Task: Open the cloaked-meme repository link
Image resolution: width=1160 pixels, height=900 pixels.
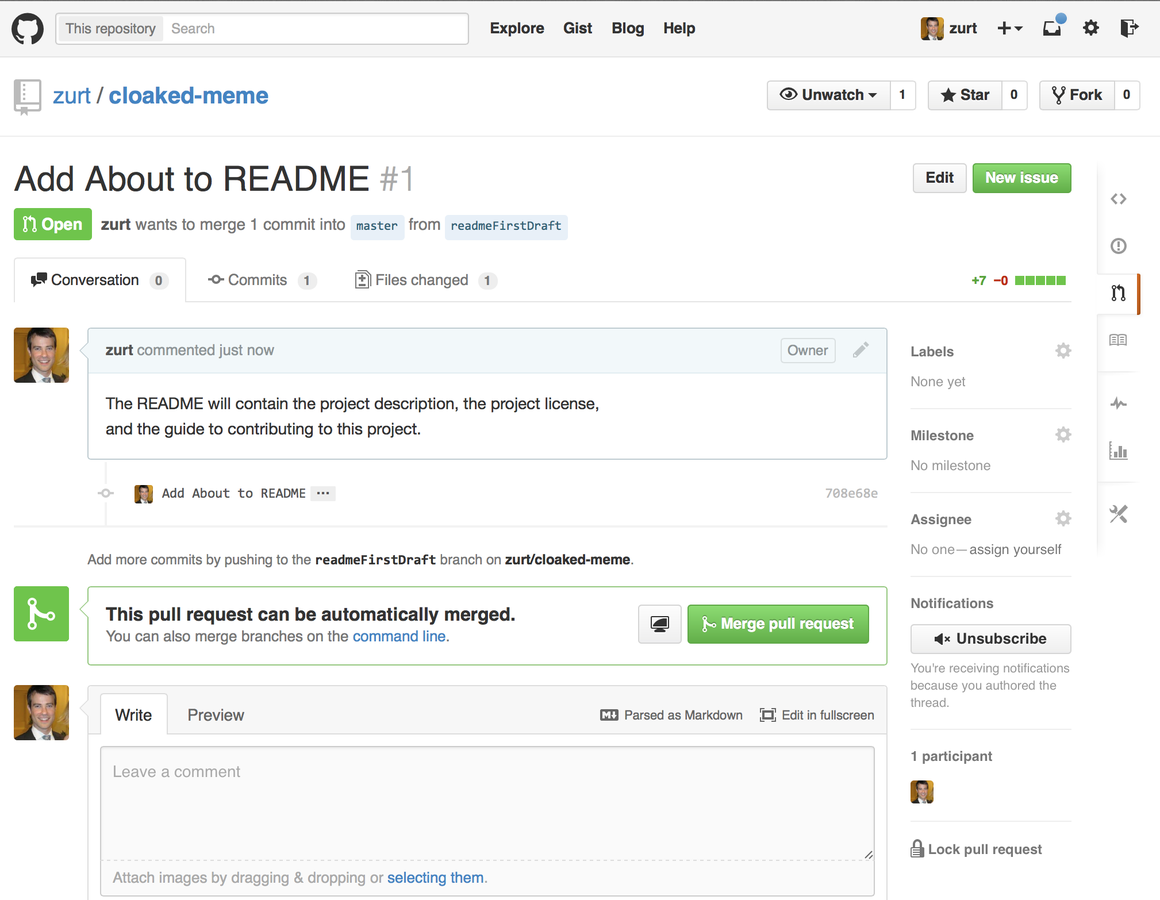Action: coord(189,96)
